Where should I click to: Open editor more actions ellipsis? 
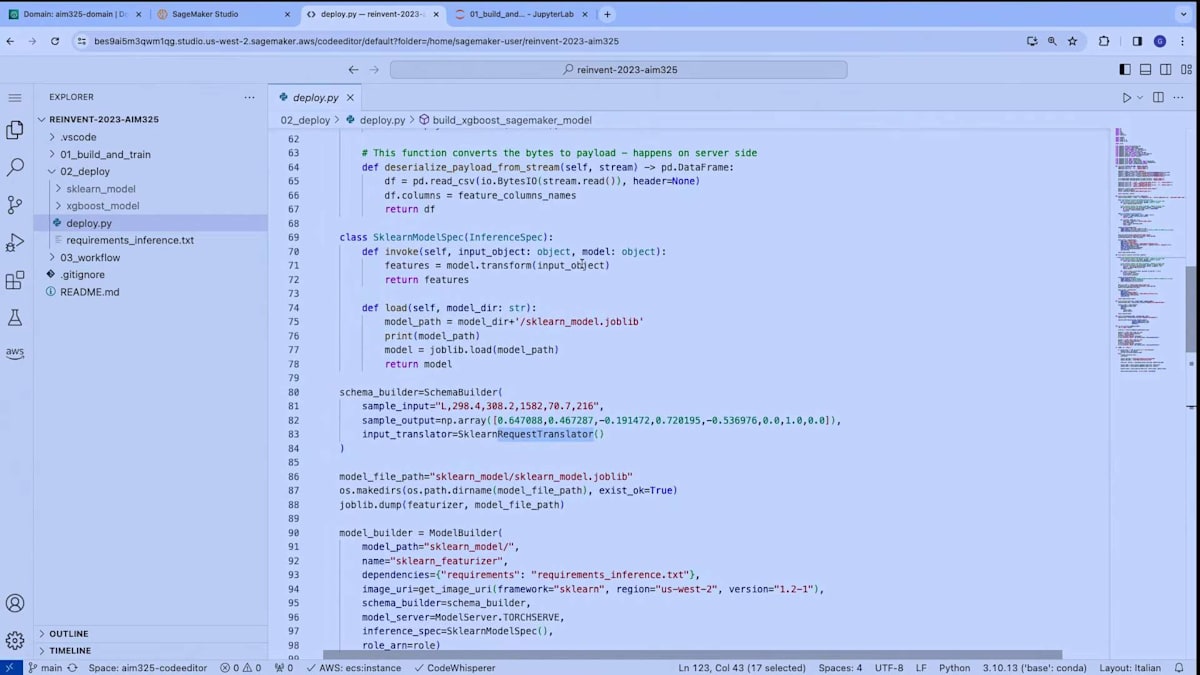point(1180,98)
